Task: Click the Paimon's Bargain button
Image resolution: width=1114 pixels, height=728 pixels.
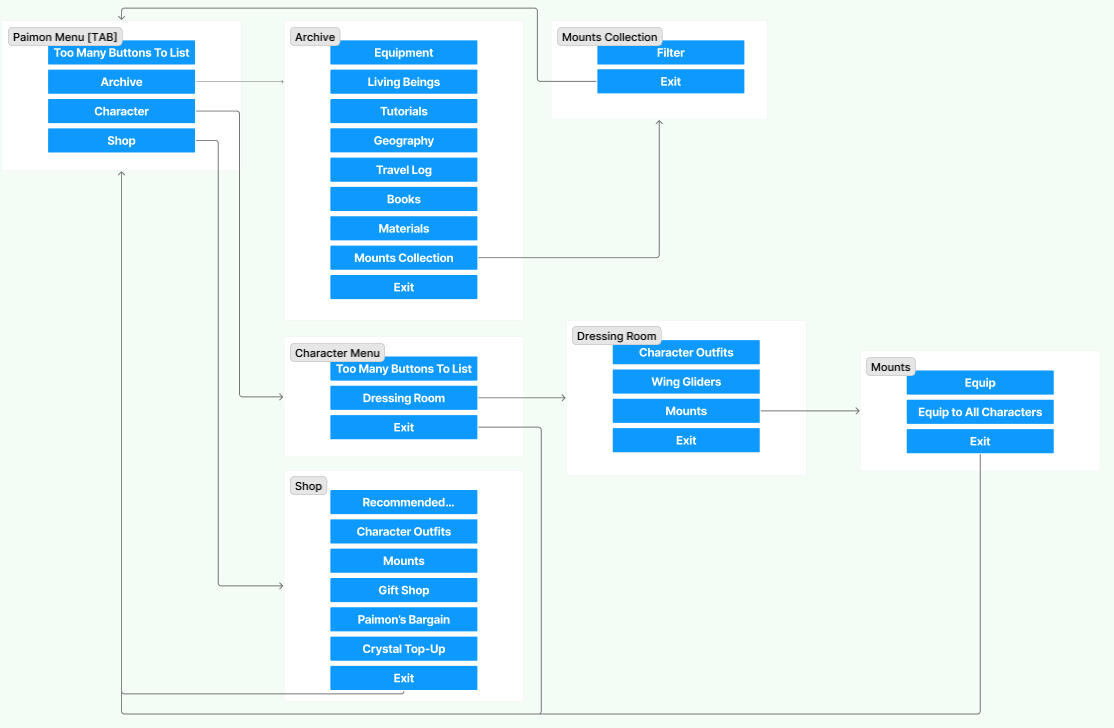Action: click(403, 620)
